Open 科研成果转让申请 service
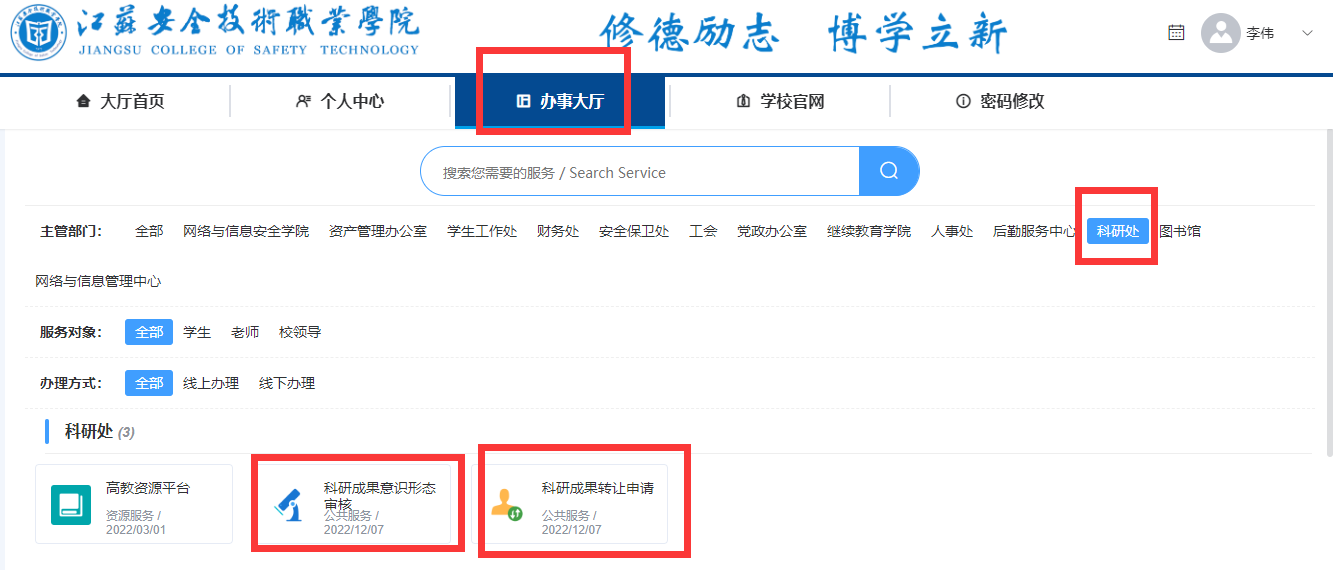The height and width of the screenshot is (570, 1333). [x=570, y=504]
